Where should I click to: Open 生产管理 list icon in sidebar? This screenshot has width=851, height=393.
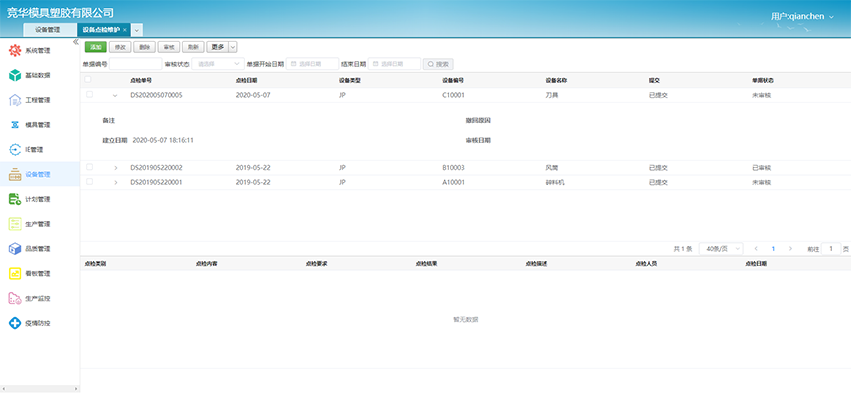pos(15,224)
